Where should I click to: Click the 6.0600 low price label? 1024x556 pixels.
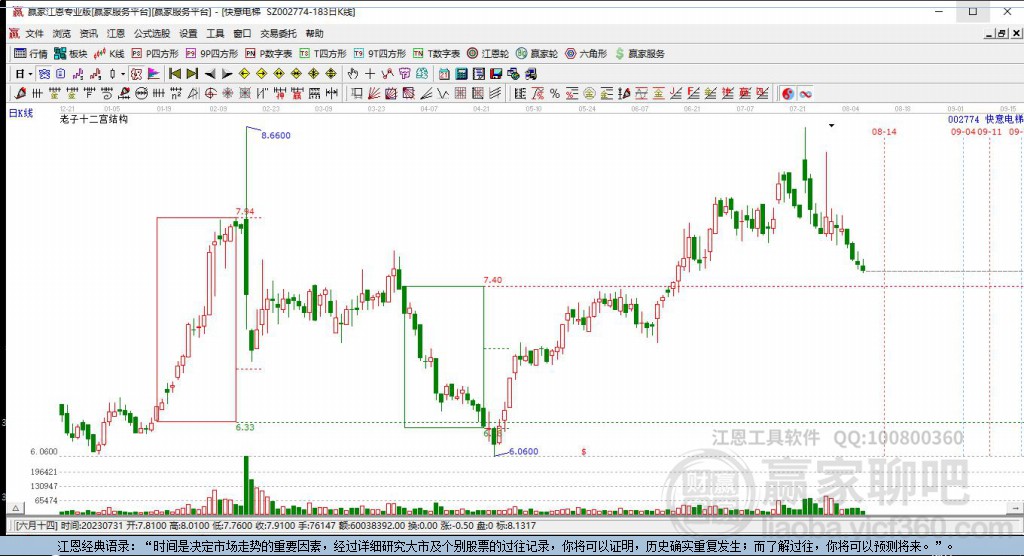tap(523, 451)
